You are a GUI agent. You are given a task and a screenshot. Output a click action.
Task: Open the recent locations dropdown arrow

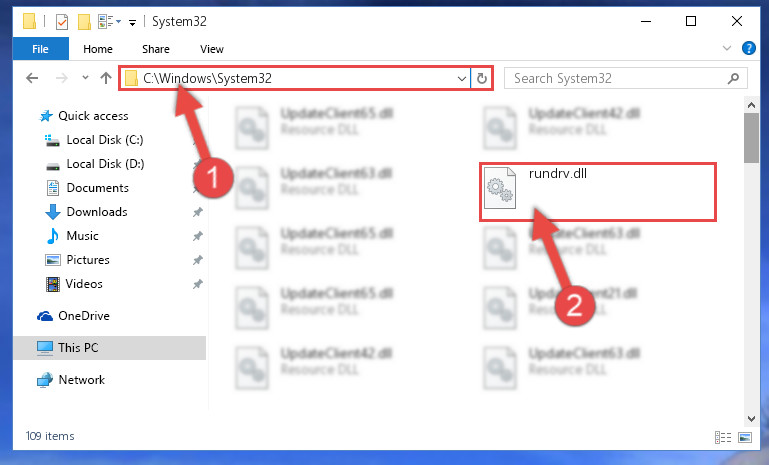pyautogui.click(x=85, y=78)
